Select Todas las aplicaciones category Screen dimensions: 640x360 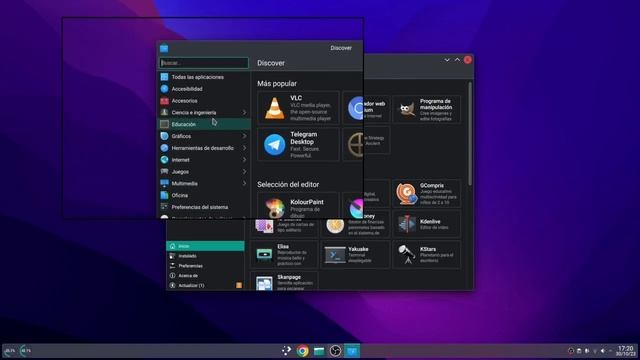pyautogui.click(x=204, y=77)
